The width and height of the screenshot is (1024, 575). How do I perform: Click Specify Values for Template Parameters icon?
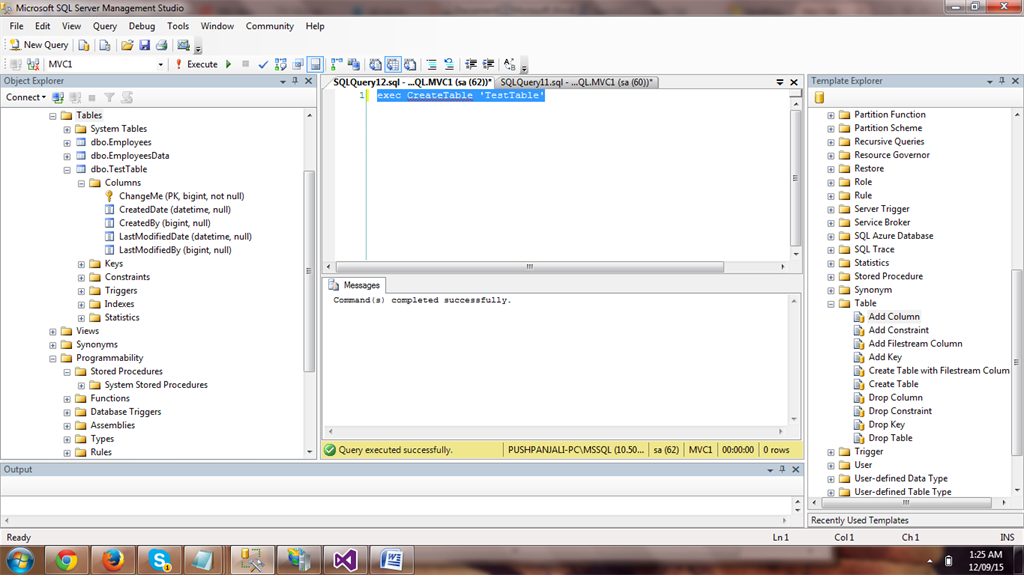coord(509,64)
